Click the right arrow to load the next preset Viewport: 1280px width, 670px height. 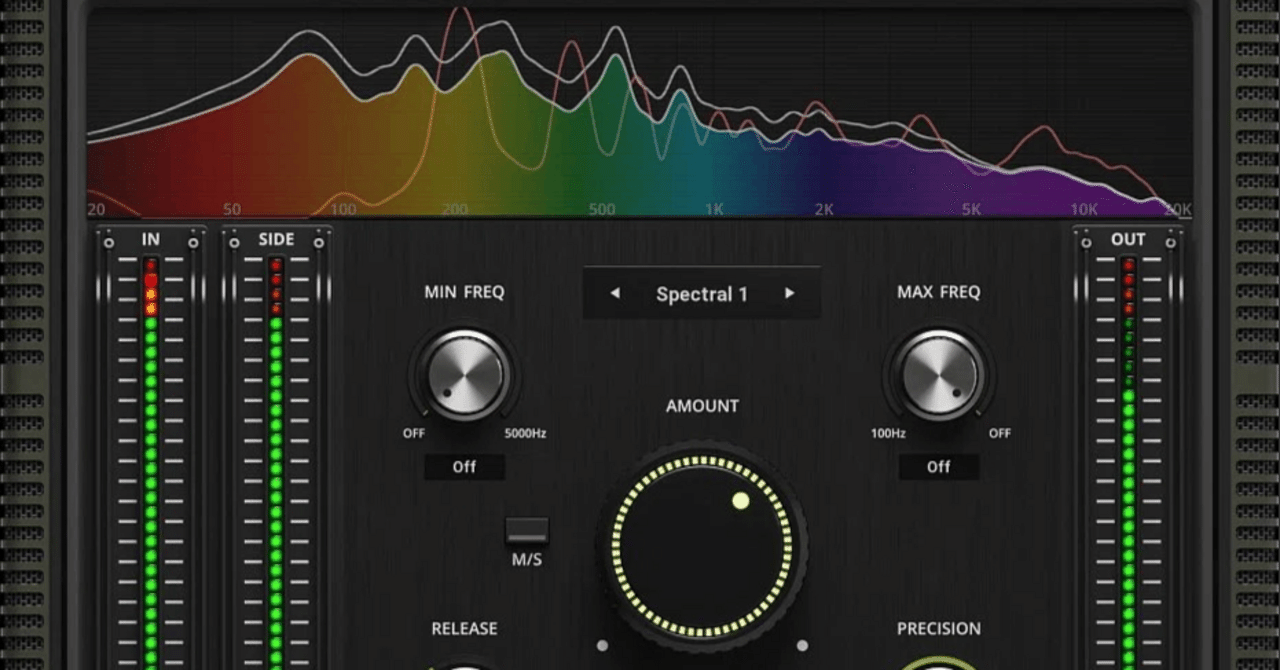[x=789, y=293]
